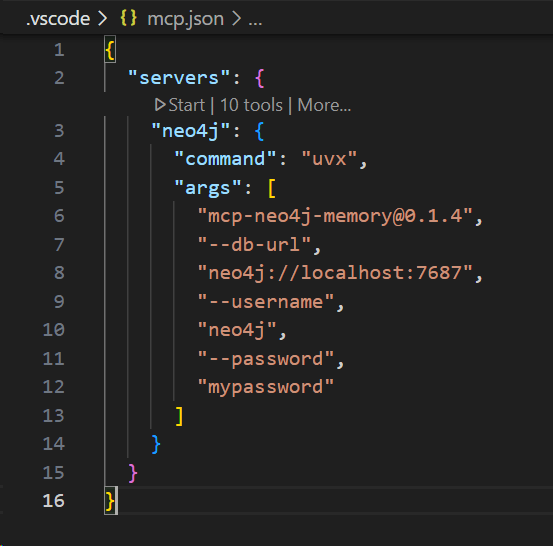Click the "servers" key text
This screenshot has height=546, width=553.
coord(179,77)
